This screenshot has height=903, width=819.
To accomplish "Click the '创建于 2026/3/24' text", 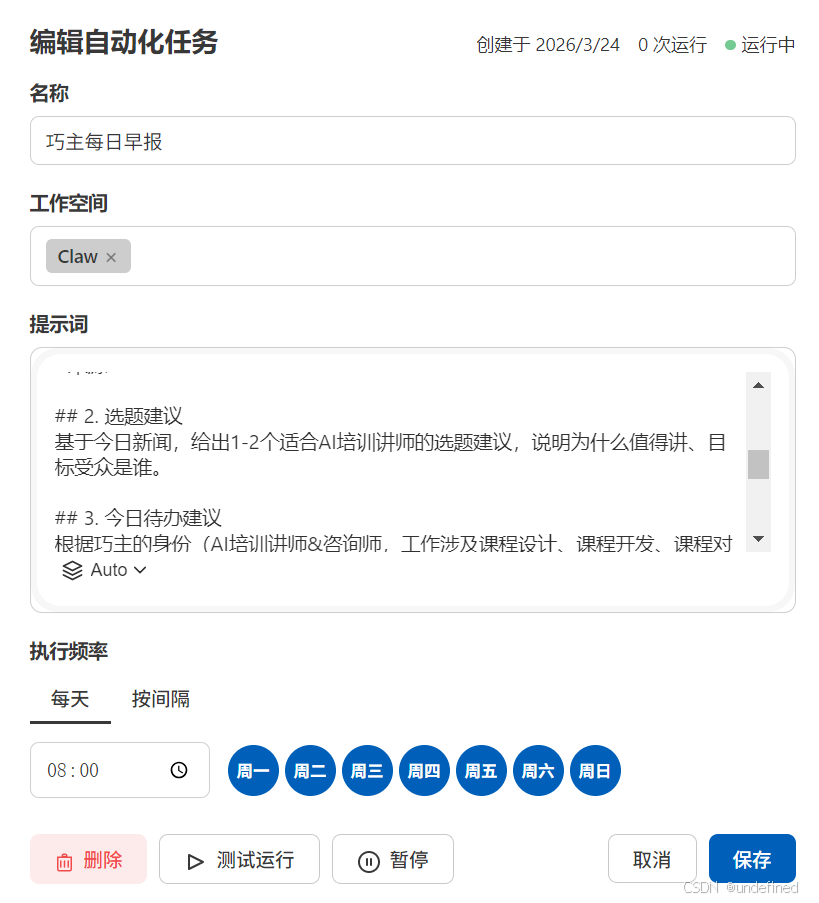I will [x=548, y=45].
